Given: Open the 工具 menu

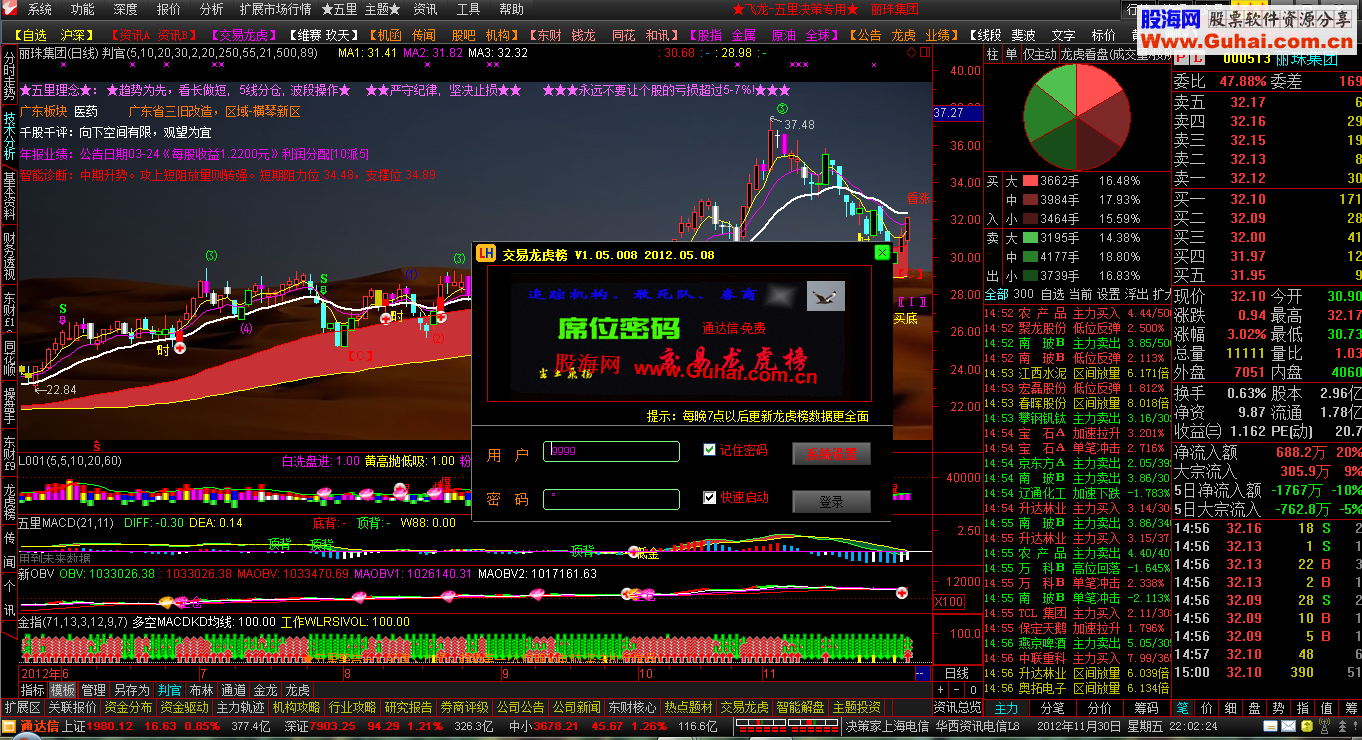Looking at the screenshot, I should tap(468, 9).
